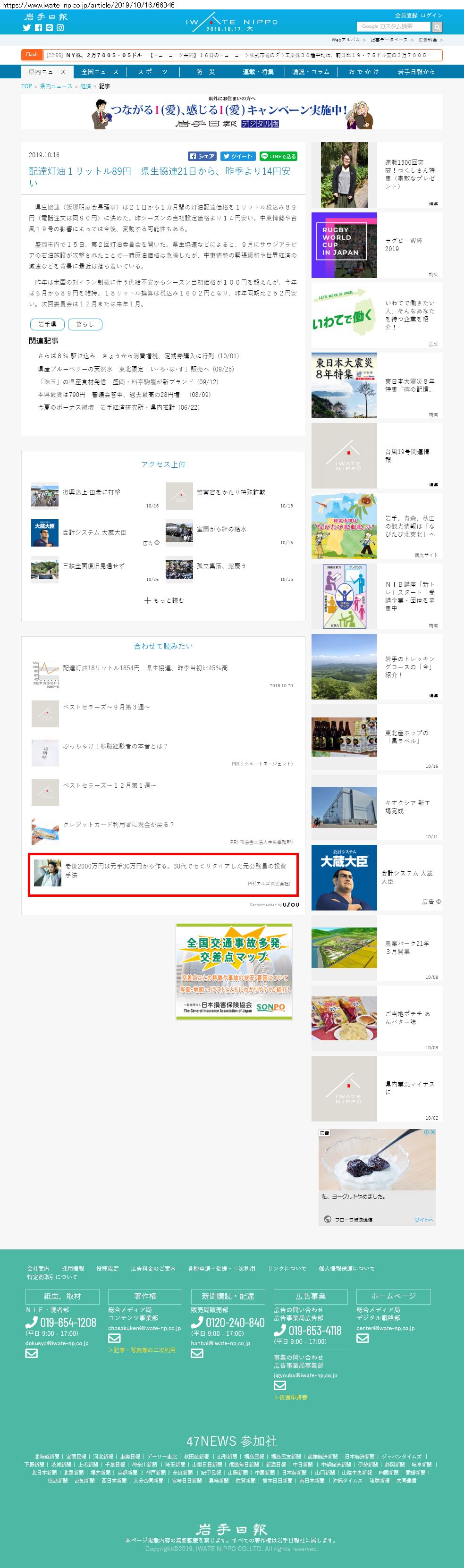Image resolution: width=464 pixels, height=1568 pixels.
Task: Open ベストセラーズ～9月第3週～ article
Action: coord(107,708)
